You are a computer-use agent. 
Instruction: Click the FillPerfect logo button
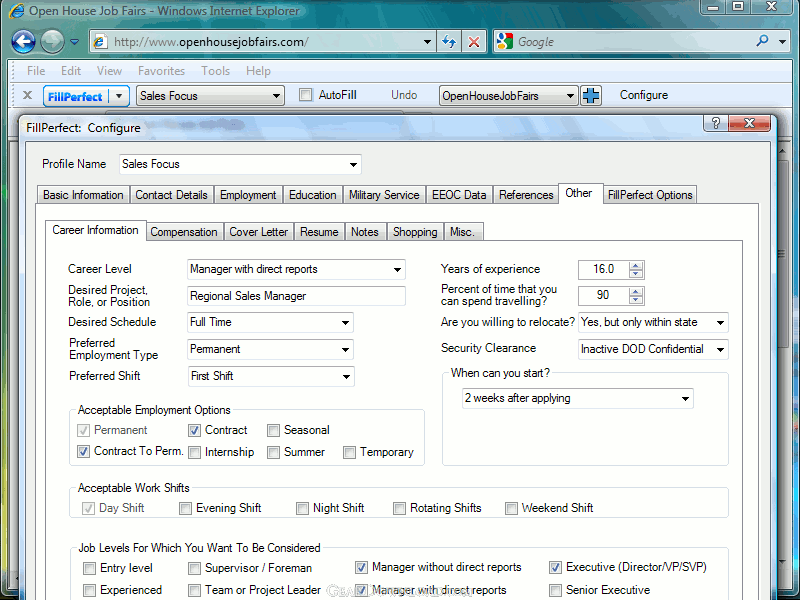75,96
